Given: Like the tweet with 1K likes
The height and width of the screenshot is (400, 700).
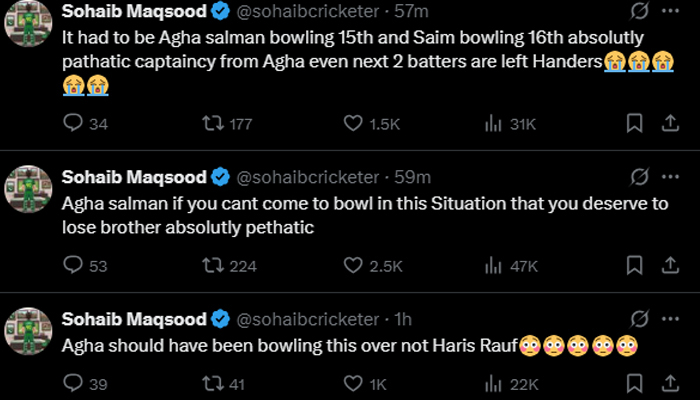Looking at the screenshot, I should pos(352,383).
